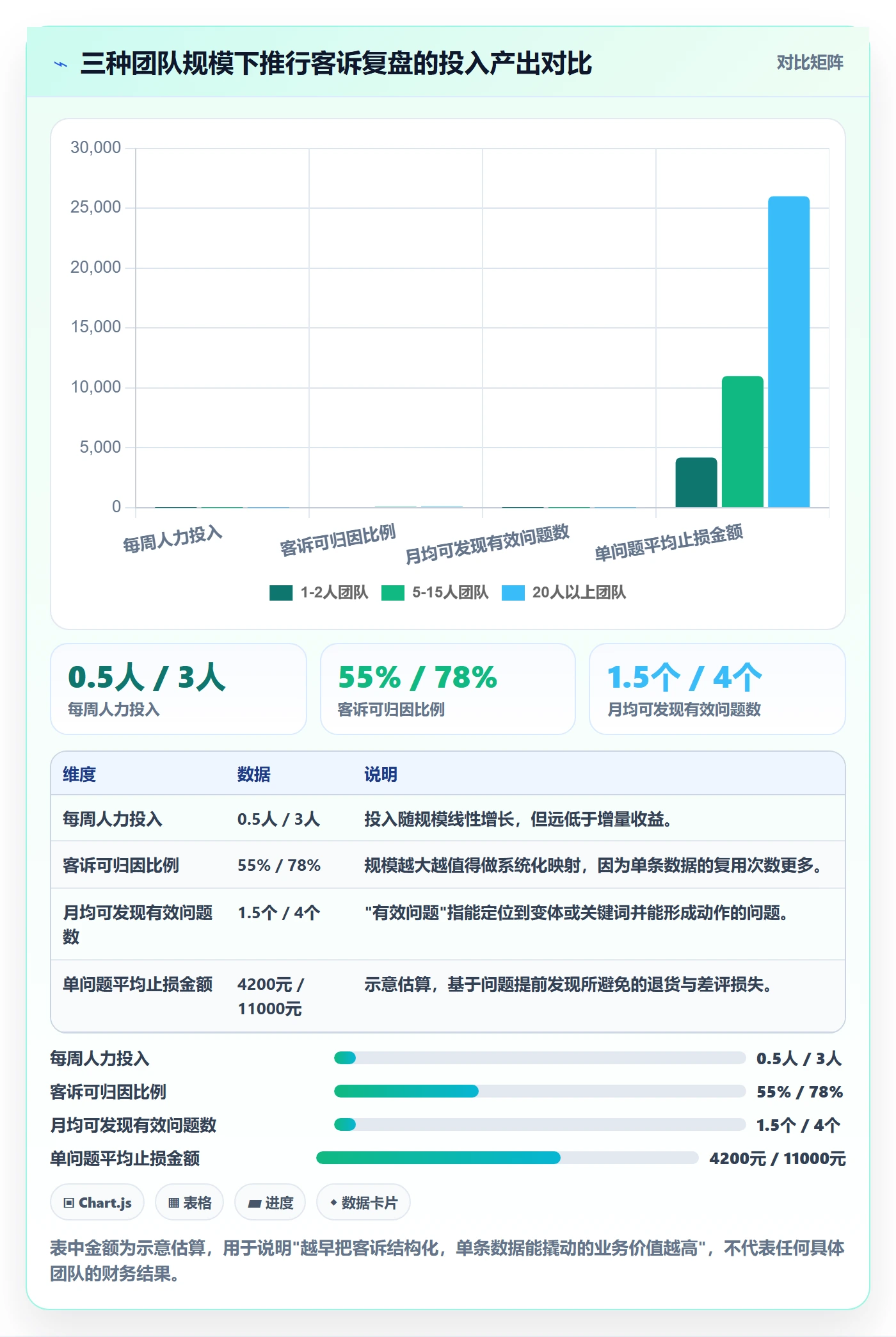Click the 月均可发现有效问题数 x-axis label
This screenshot has width=896, height=1337.
487,544
